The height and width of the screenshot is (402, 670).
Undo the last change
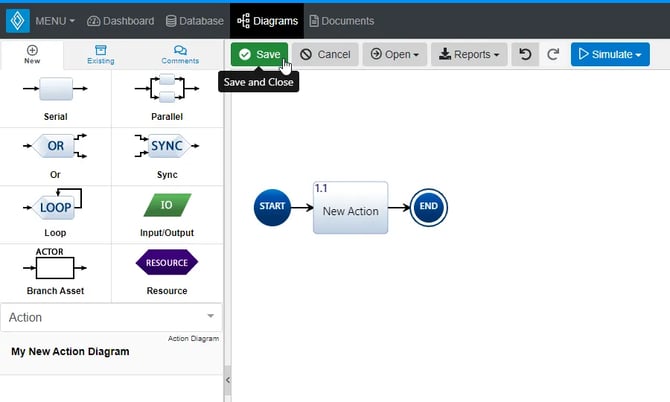point(525,54)
